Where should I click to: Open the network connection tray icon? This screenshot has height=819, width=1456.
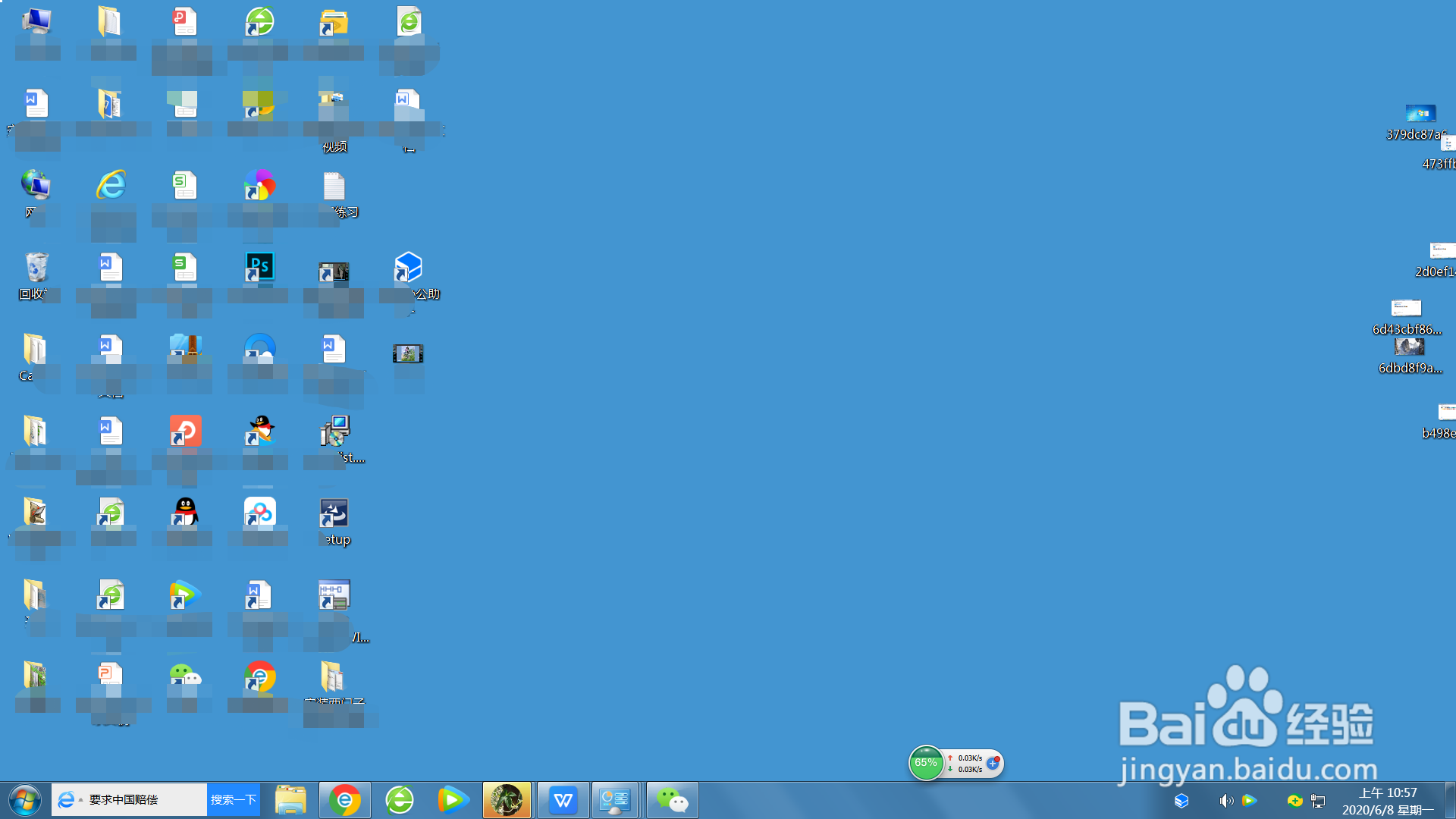(x=1318, y=801)
